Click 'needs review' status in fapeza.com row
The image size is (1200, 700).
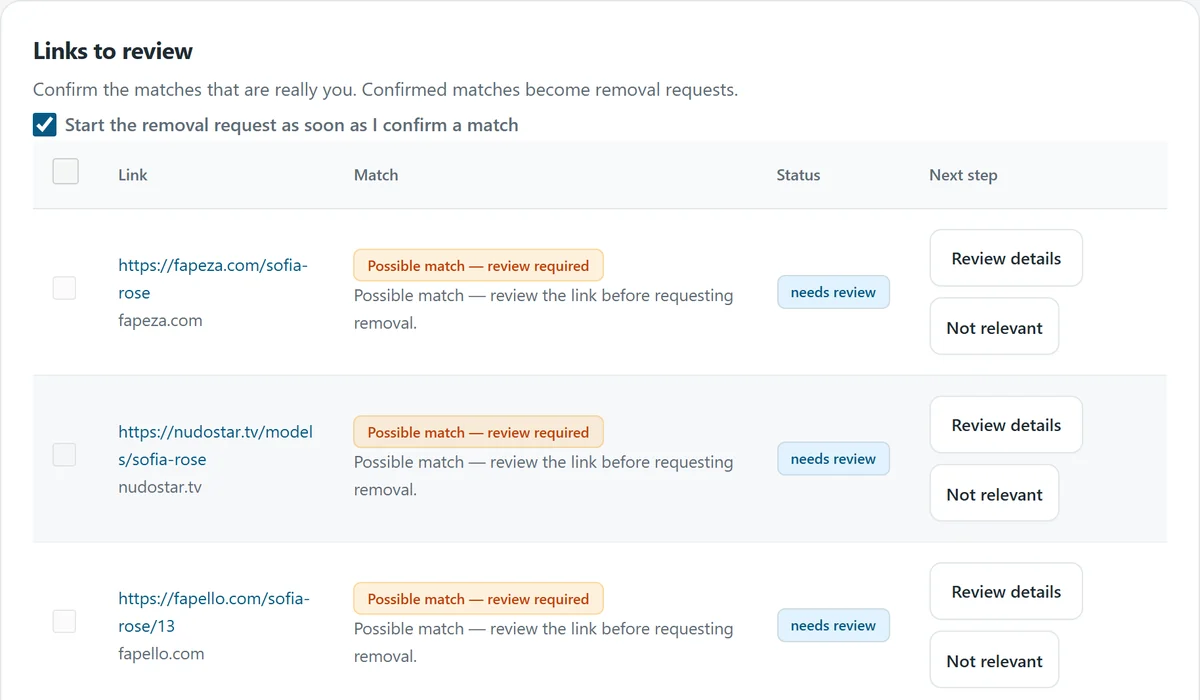tap(833, 292)
